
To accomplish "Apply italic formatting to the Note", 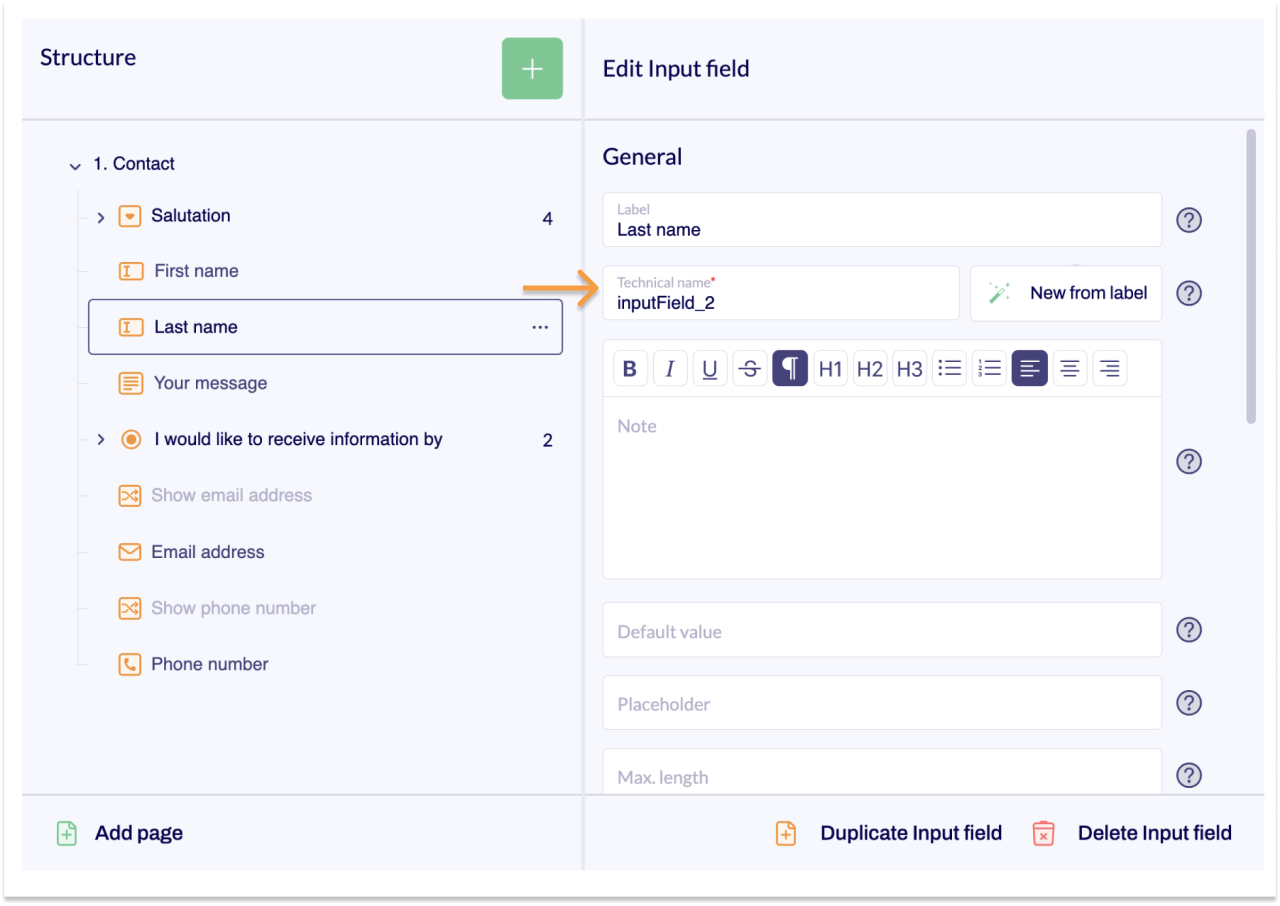I will 670,368.
